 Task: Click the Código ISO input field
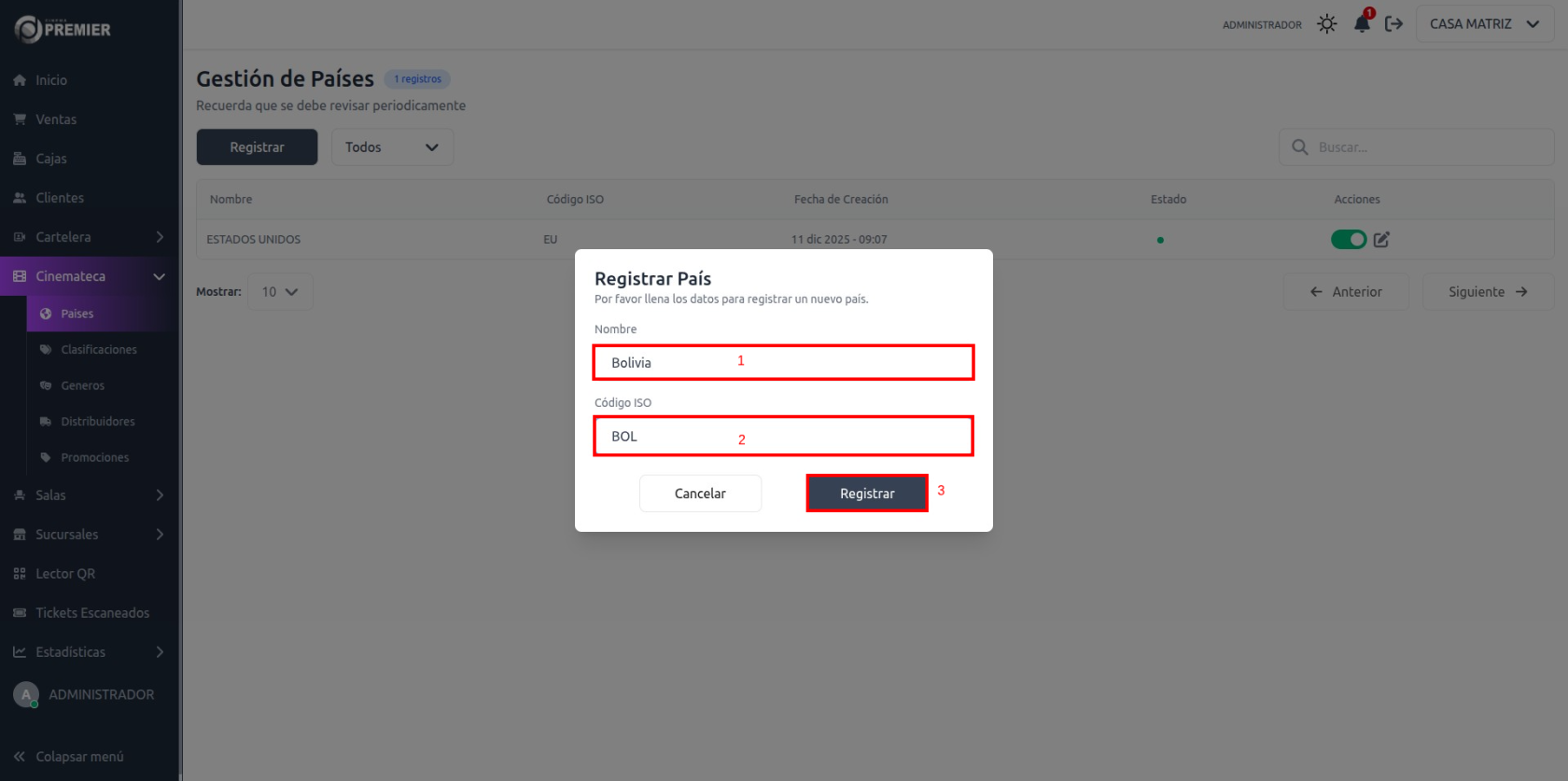coord(783,437)
